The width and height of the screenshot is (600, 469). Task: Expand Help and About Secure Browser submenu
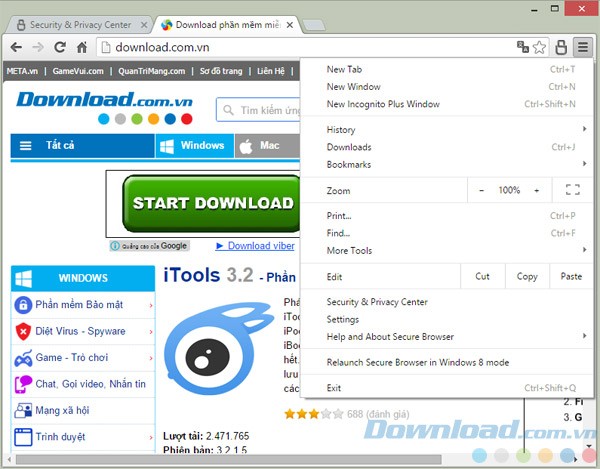[584, 336]
